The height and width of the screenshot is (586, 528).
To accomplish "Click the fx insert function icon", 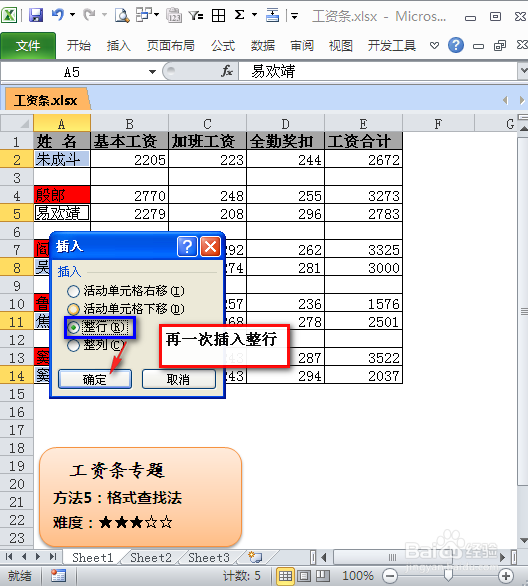I will [x=227, y=71].
